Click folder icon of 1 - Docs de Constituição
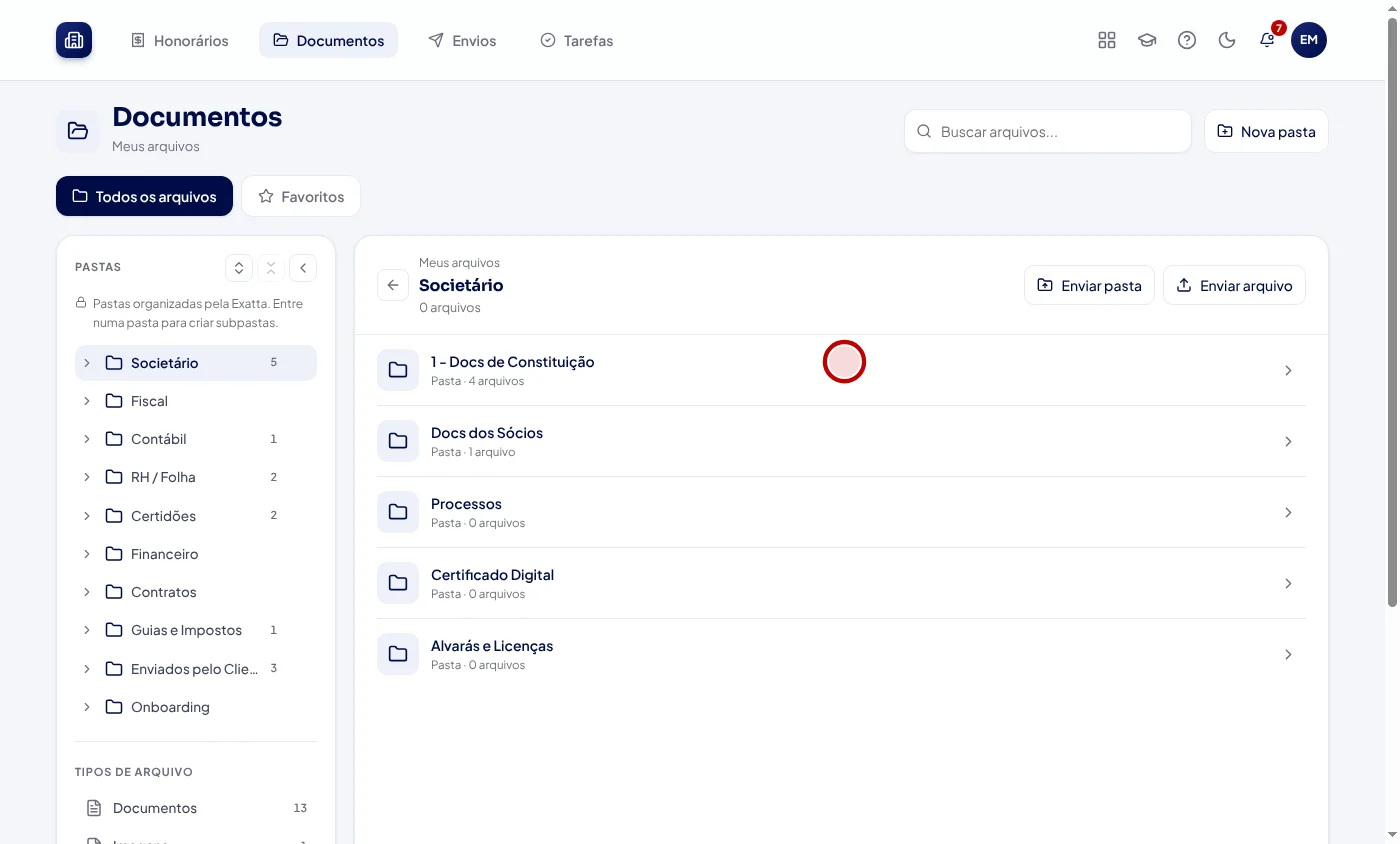The image size is (1400, 844). tap(398, 370)
